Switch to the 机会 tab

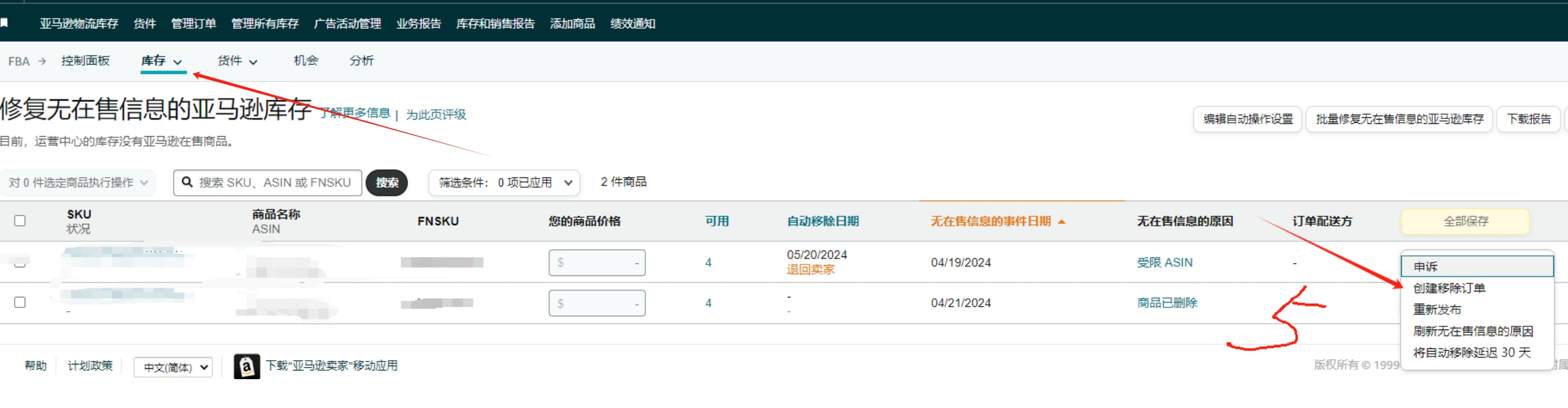(306, 61)
